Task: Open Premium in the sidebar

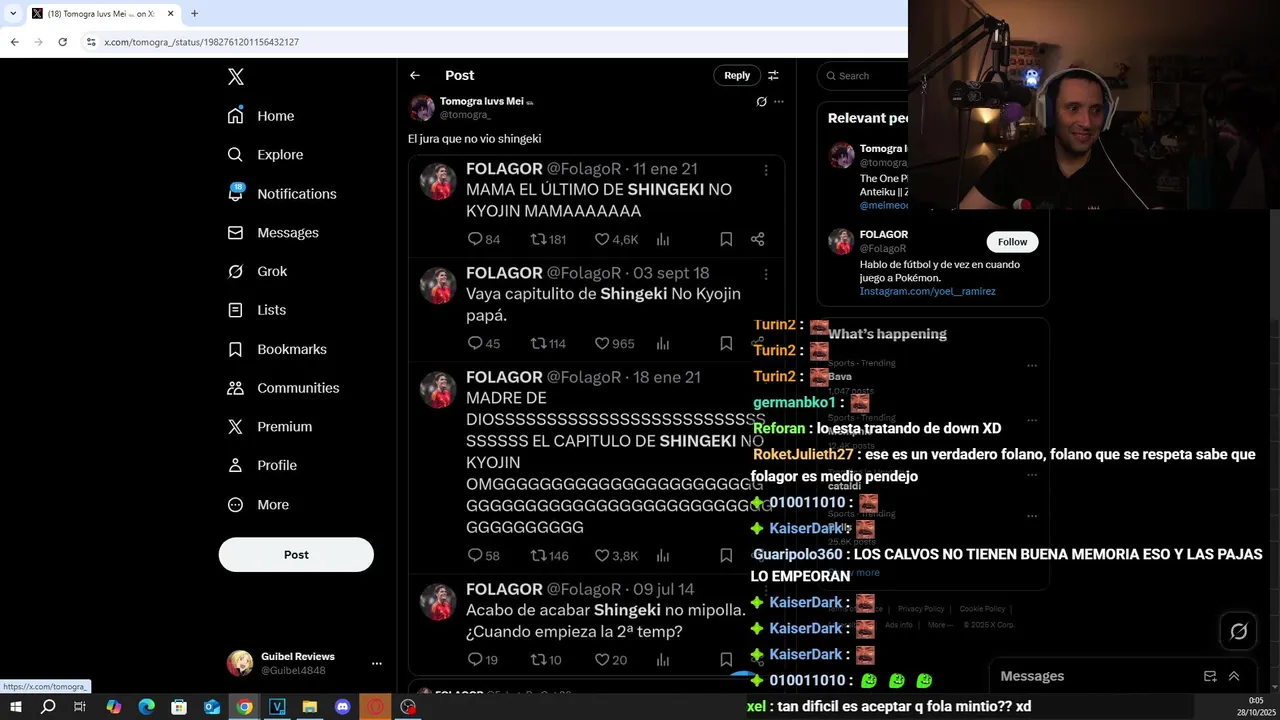Action: [270, 427]
